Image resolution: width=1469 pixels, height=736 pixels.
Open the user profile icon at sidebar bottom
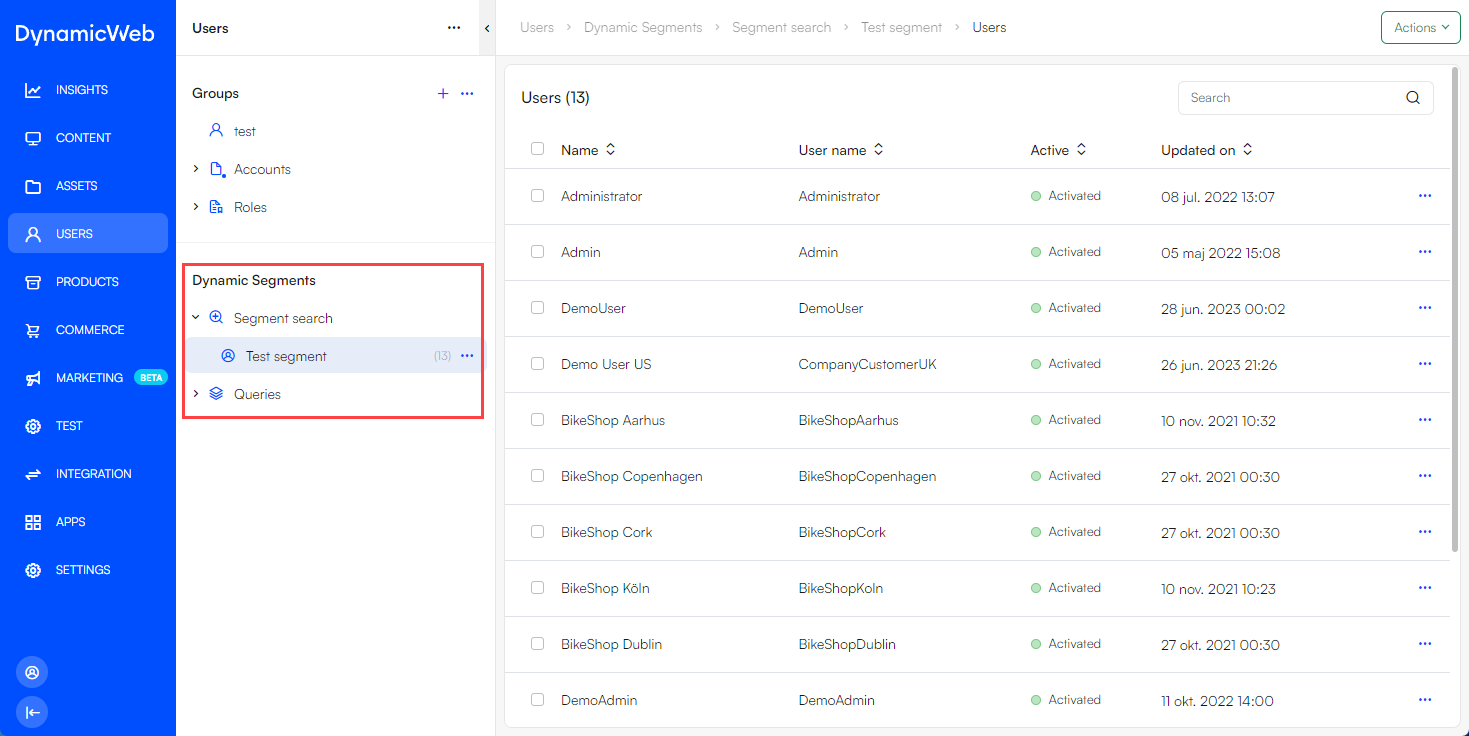32,672
